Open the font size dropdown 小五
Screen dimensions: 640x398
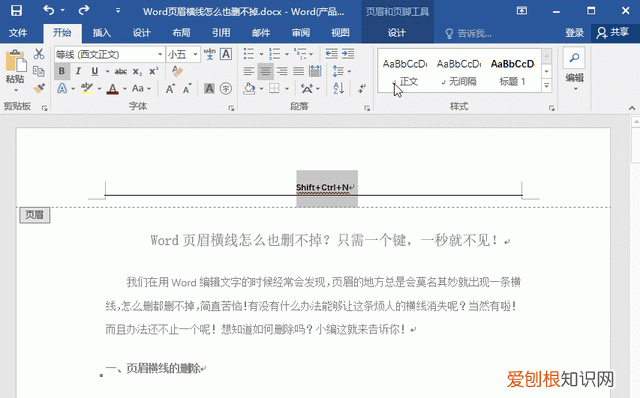click(195, 54)
